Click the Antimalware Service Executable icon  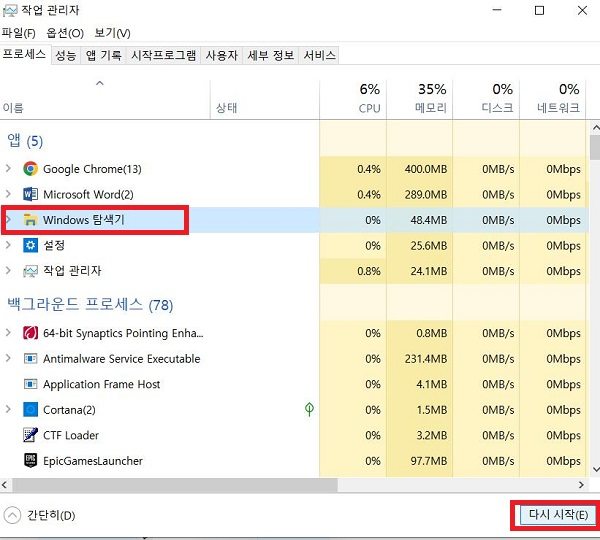(x=30, y=359)
